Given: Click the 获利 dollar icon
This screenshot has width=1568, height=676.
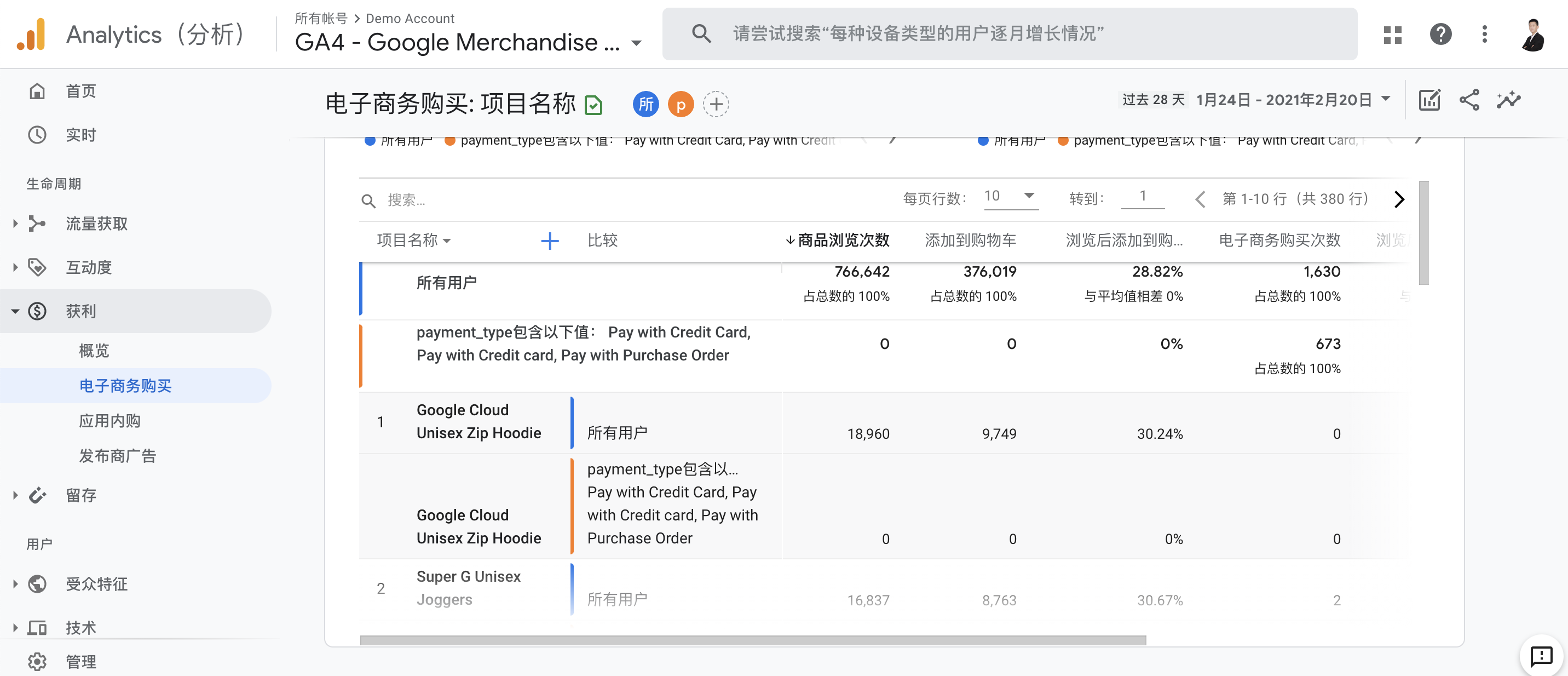Looking at the screenshot, I should [x=37, y=311].
